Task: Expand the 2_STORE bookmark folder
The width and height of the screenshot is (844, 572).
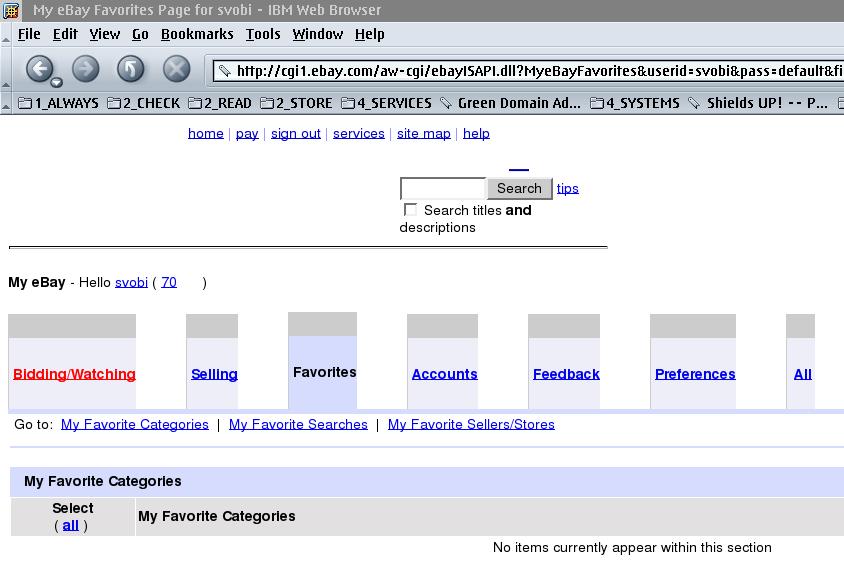Action: (298, 103)
